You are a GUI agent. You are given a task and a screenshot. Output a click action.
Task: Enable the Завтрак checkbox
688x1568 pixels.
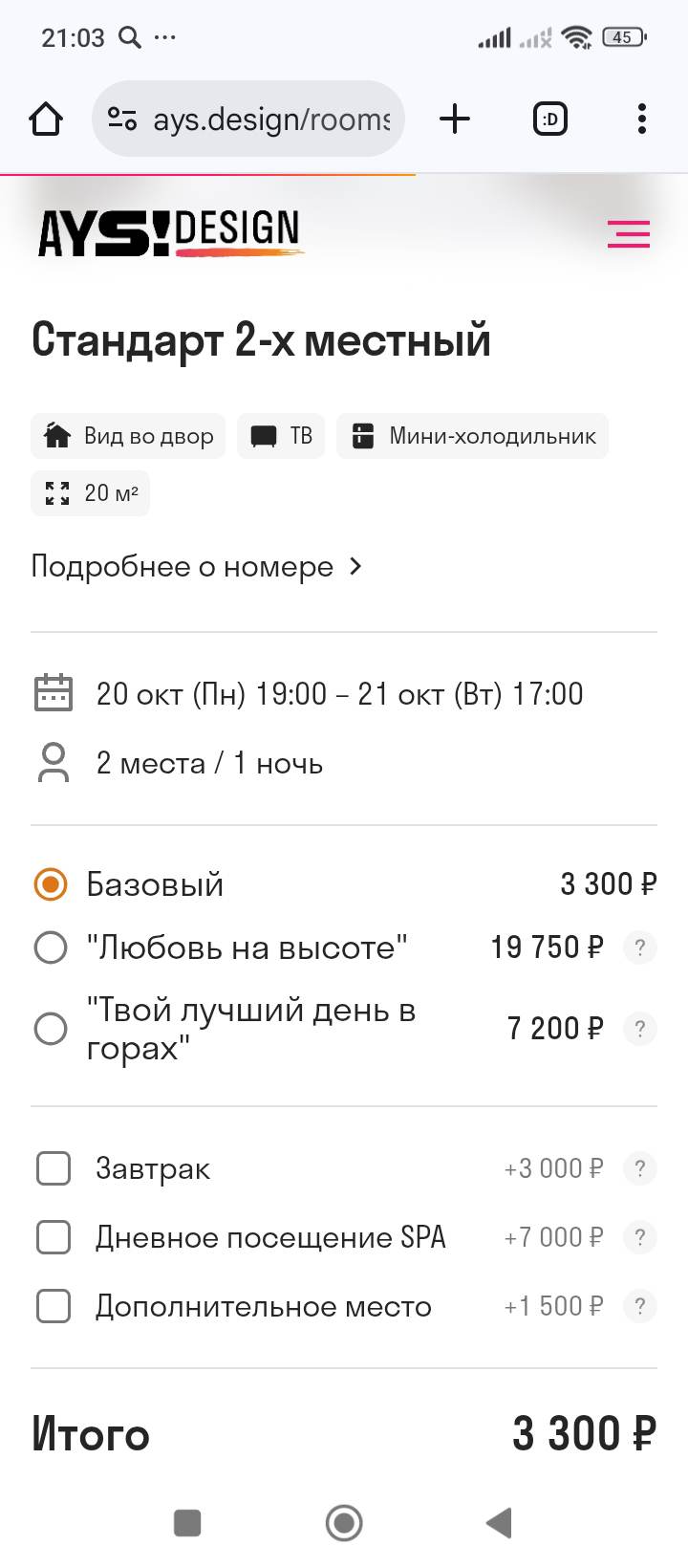click(54, 1168)
